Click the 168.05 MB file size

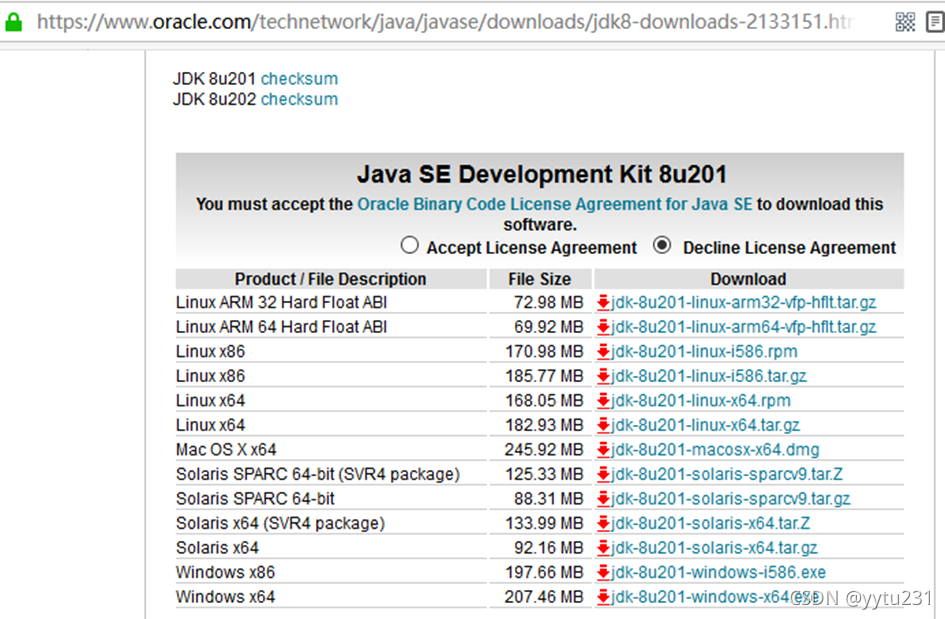tap(544, 401)
